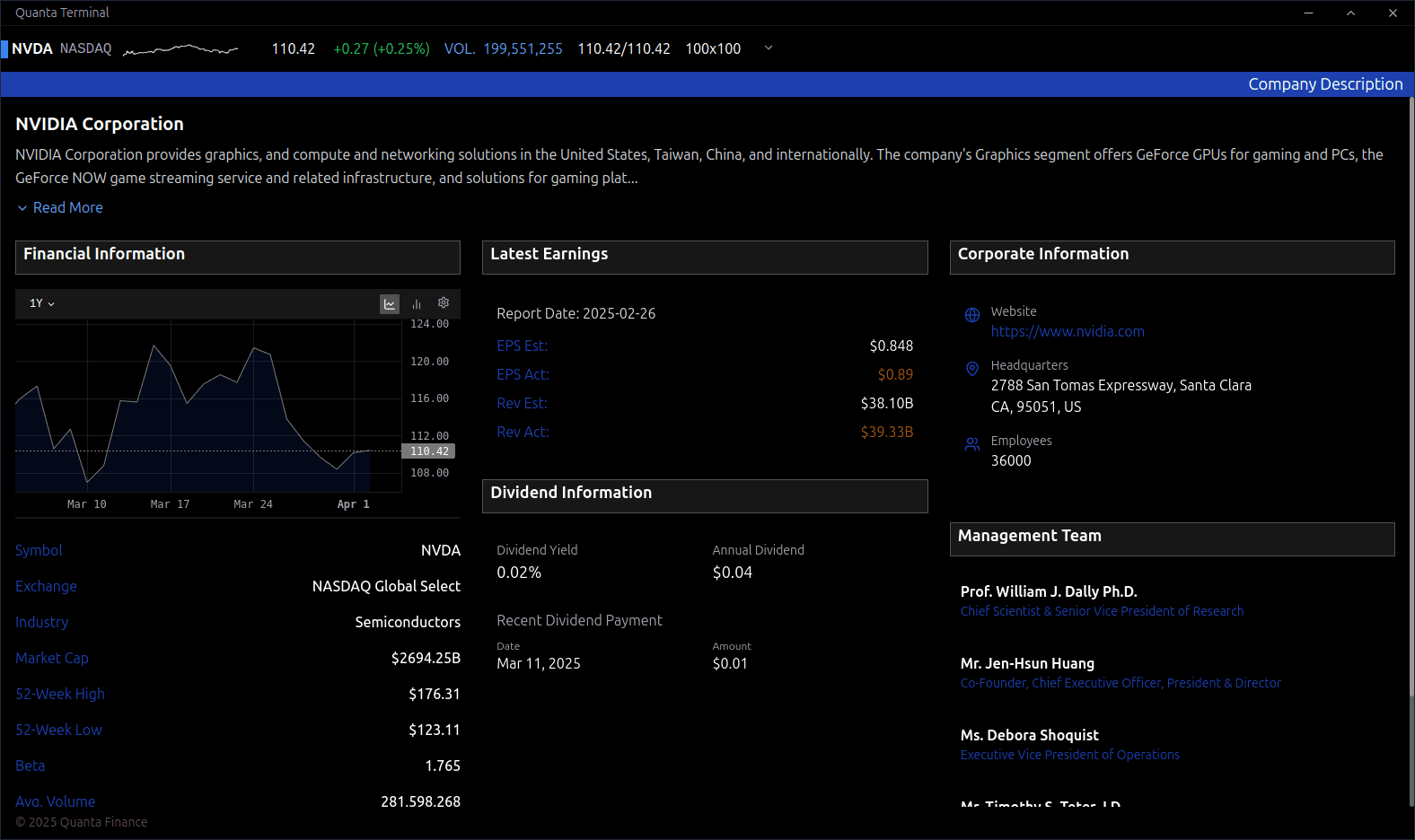Click the Mar 11, 2025 dividend date
1415x840 pixels.
[x=539, y=663]
